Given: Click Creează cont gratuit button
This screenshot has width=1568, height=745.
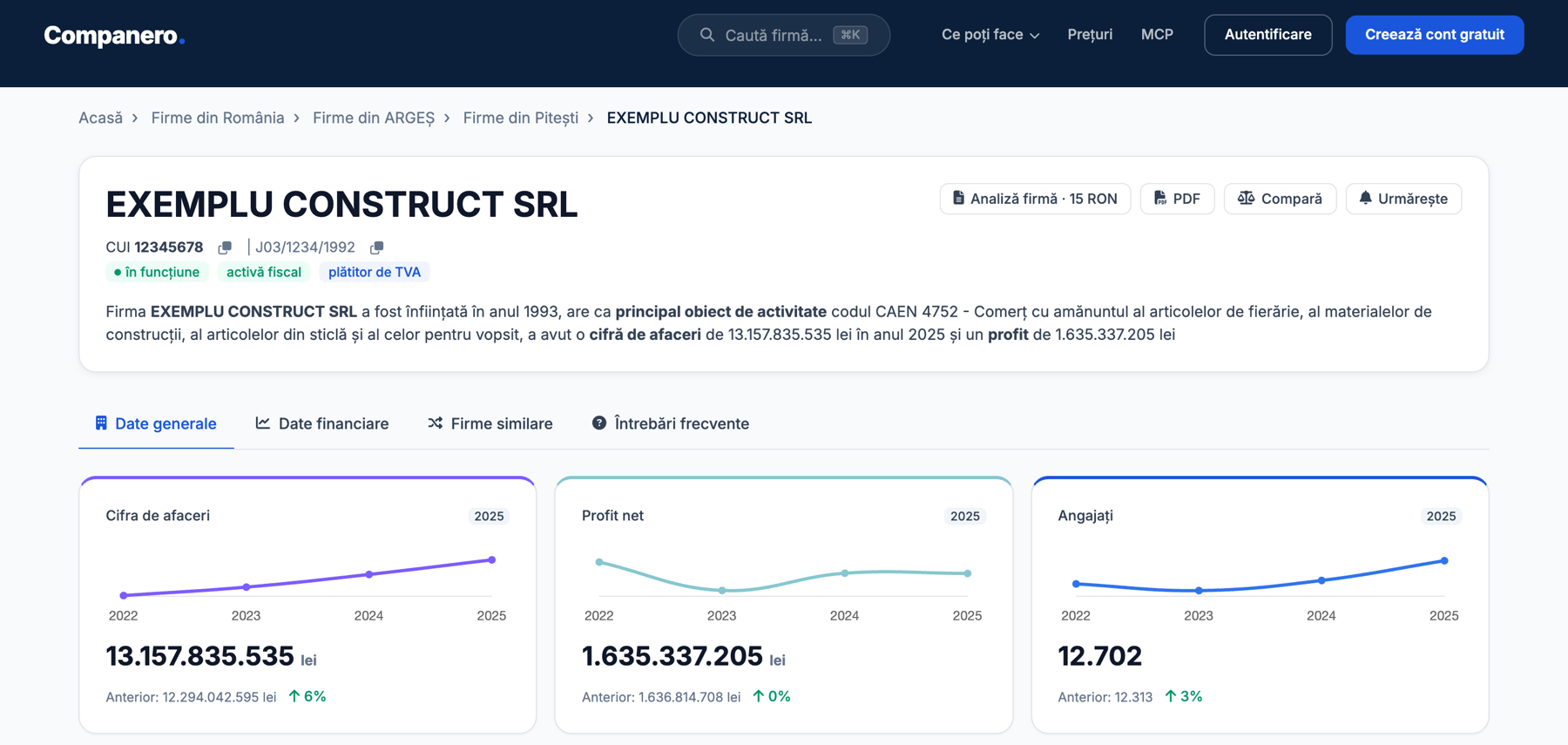Looking at the screenshot, I should pyautogui.click(x=1435, y=35).
